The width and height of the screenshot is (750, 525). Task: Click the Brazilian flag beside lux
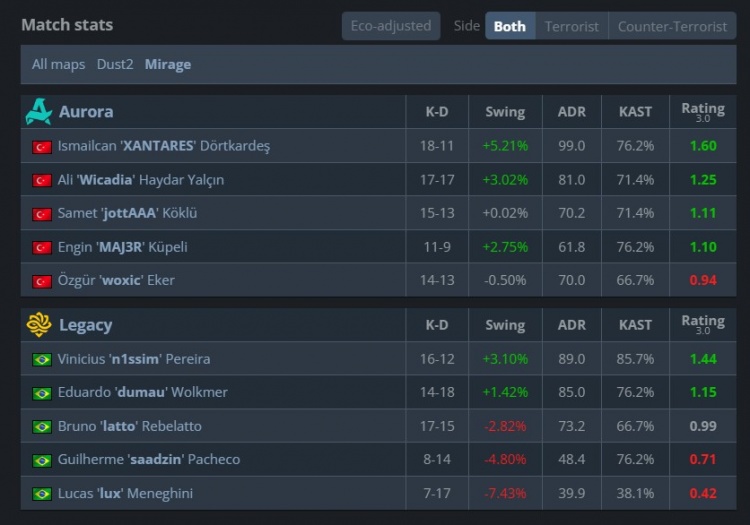click(x=42, y=494)
